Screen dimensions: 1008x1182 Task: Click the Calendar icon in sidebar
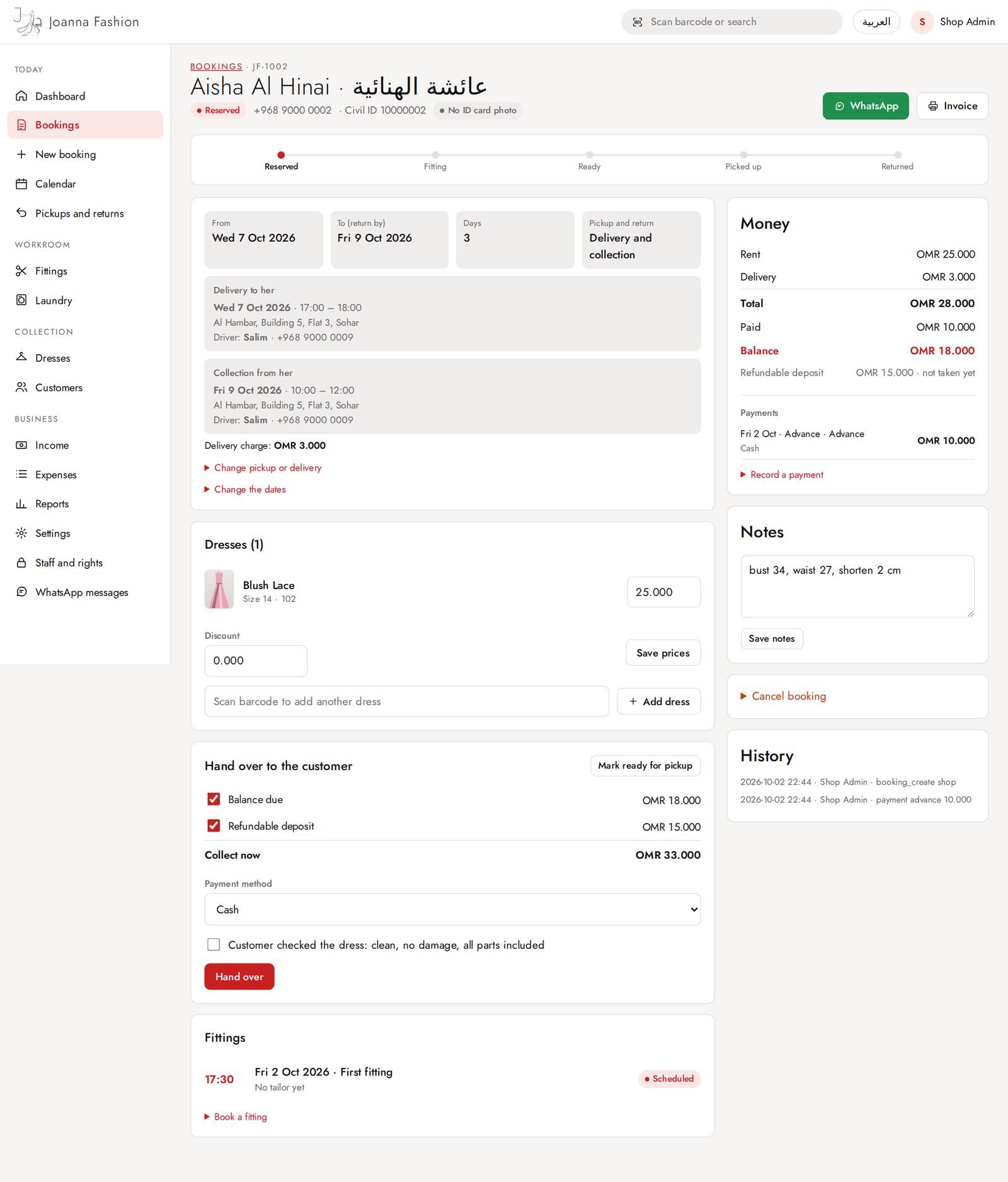(x=21, y=184)
